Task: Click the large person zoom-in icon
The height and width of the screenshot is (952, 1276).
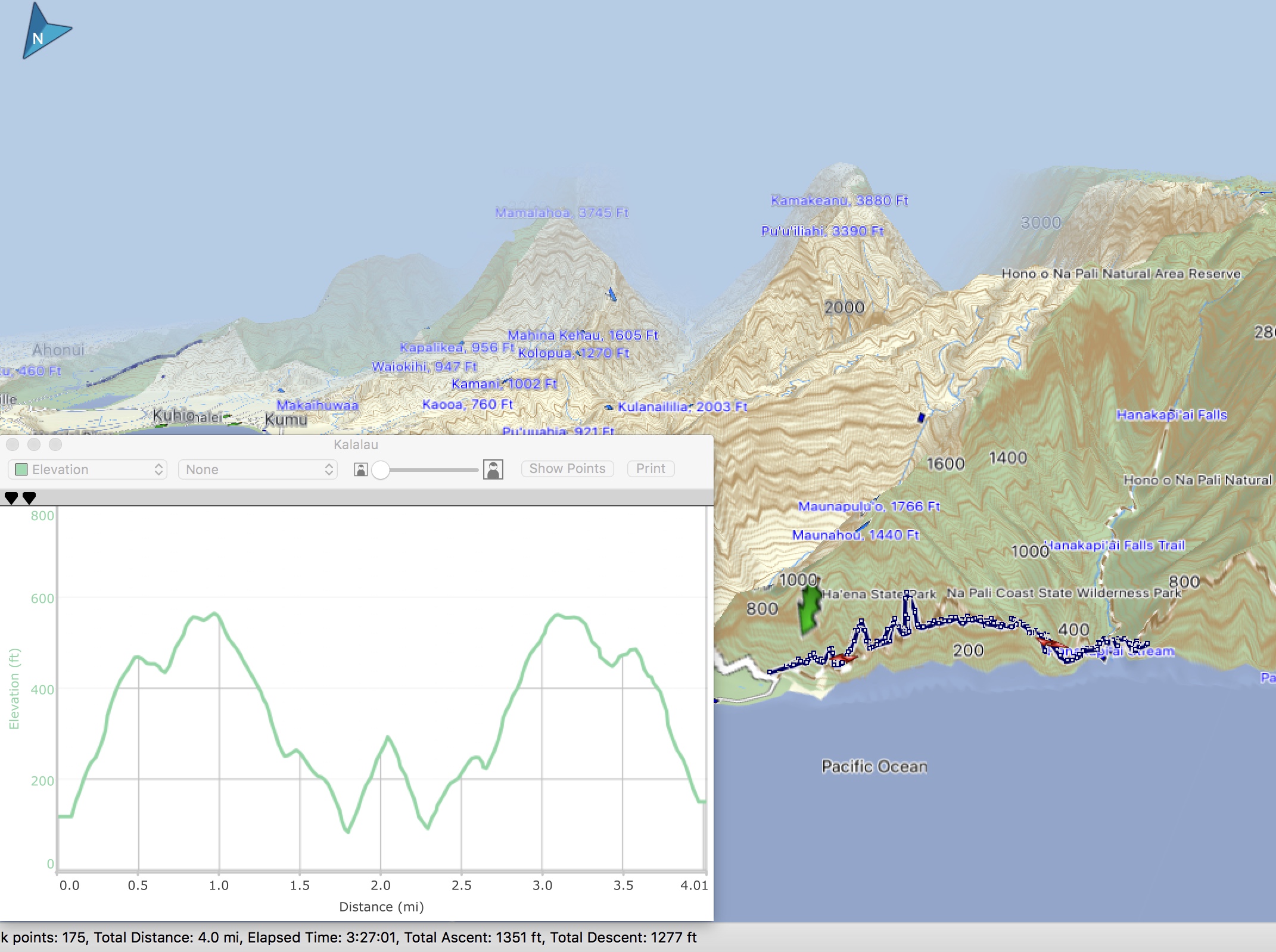Action: 493,469
